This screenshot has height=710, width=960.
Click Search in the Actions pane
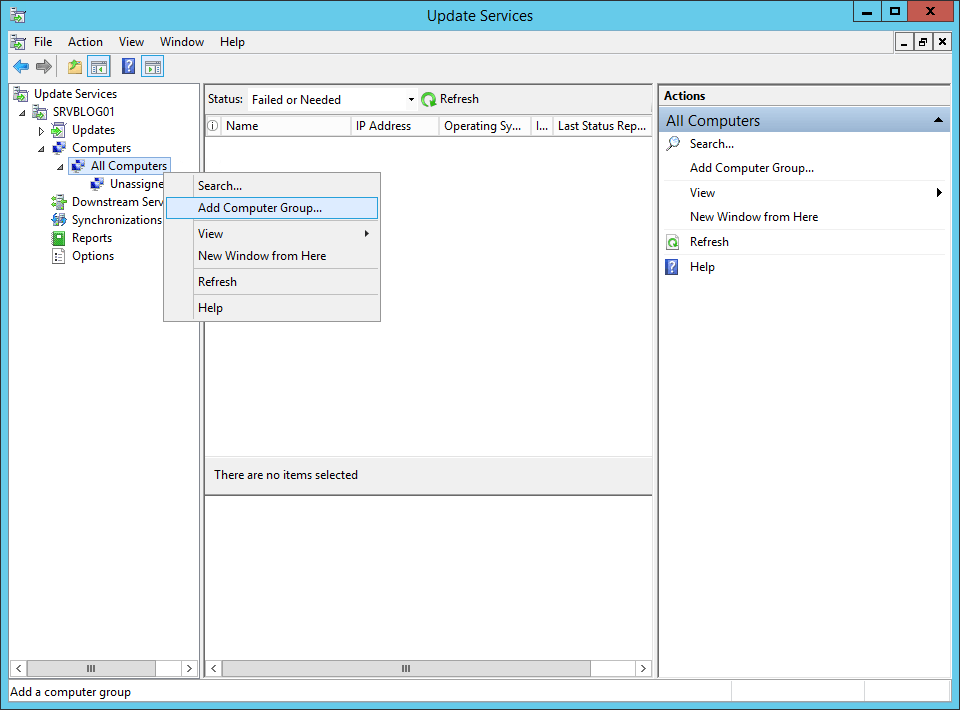[710, 143]
